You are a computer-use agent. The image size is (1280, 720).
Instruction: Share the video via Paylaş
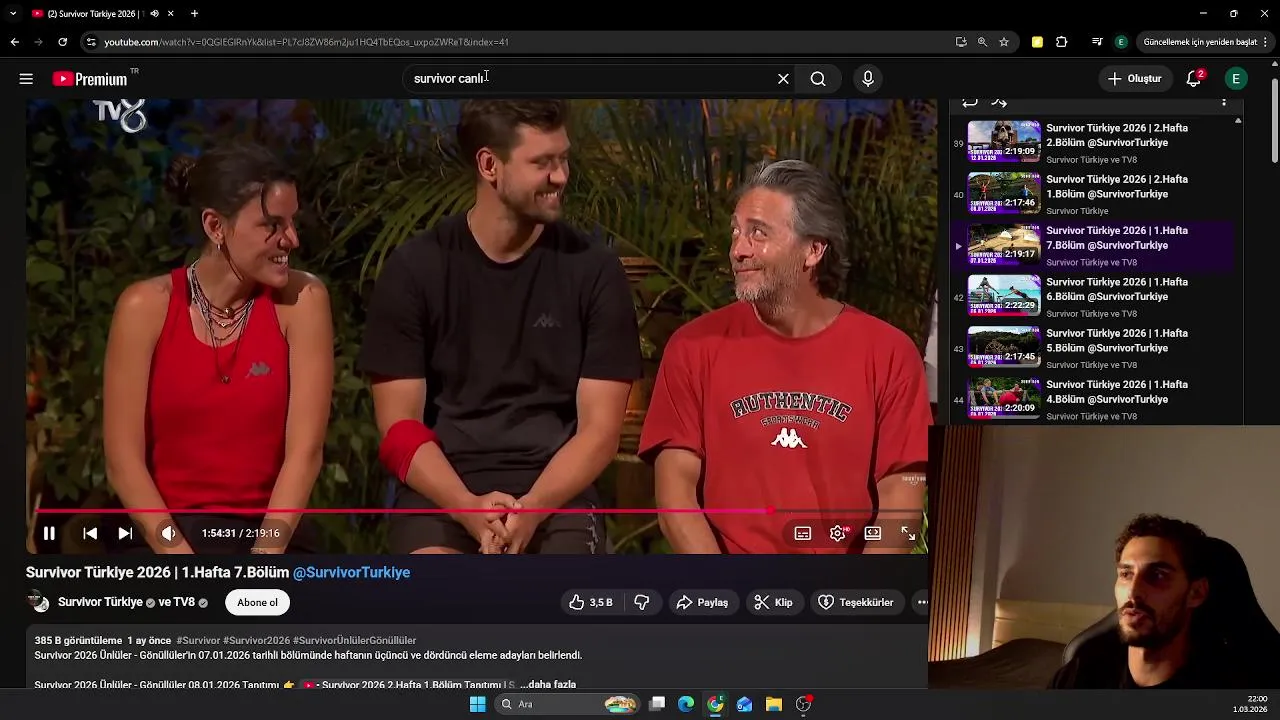point(702,602)
